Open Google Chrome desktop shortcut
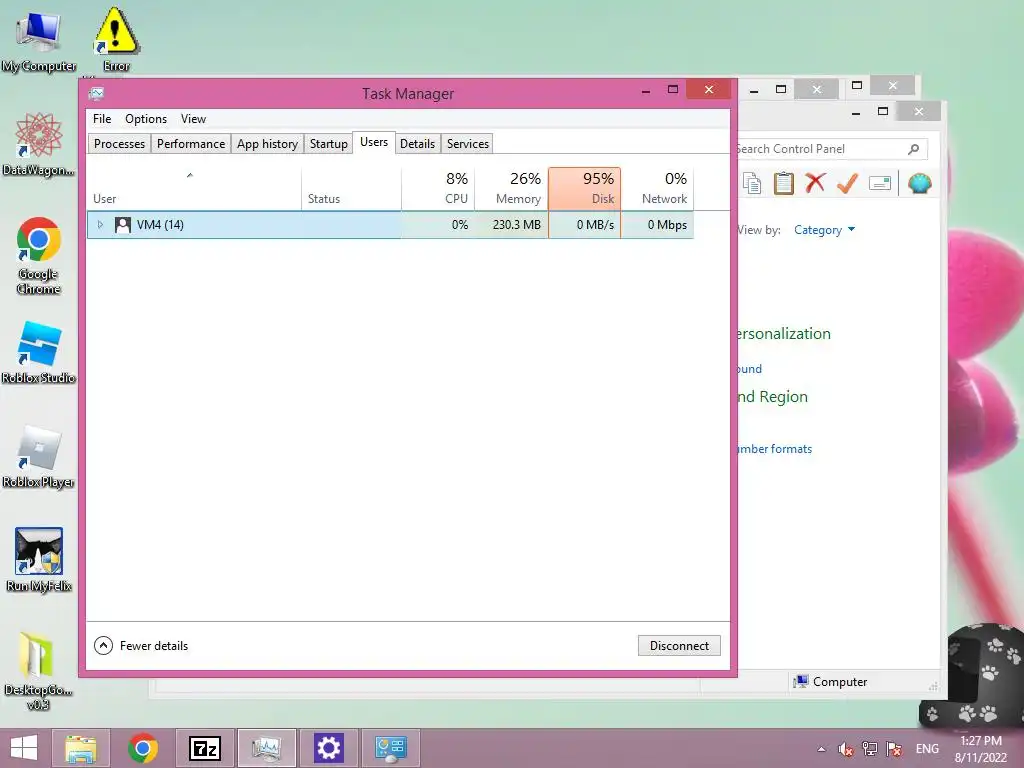Image resolution: width=1024 pixels, height=768 pixels. coord(39,255)
